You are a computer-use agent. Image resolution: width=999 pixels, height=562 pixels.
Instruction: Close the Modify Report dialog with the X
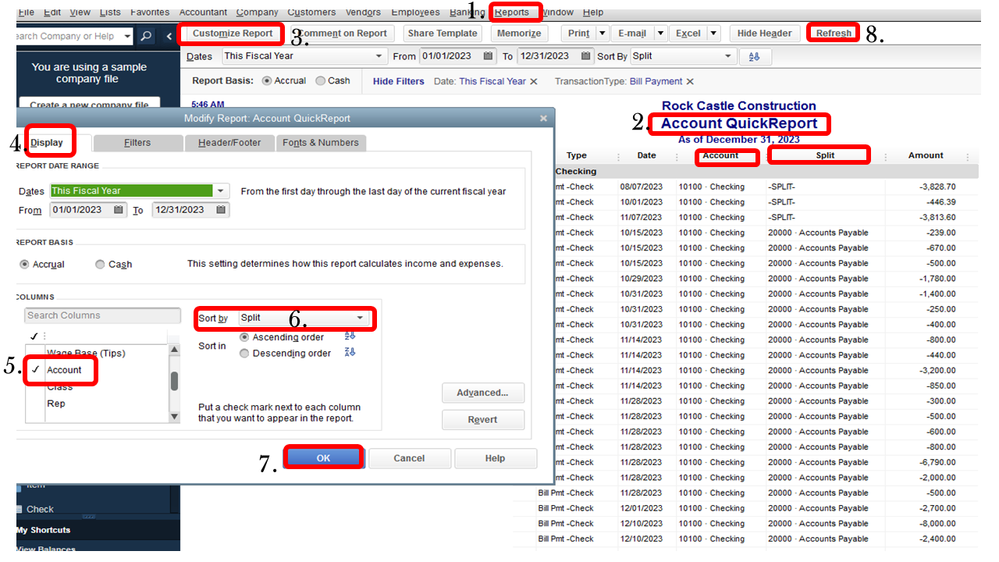543,119
